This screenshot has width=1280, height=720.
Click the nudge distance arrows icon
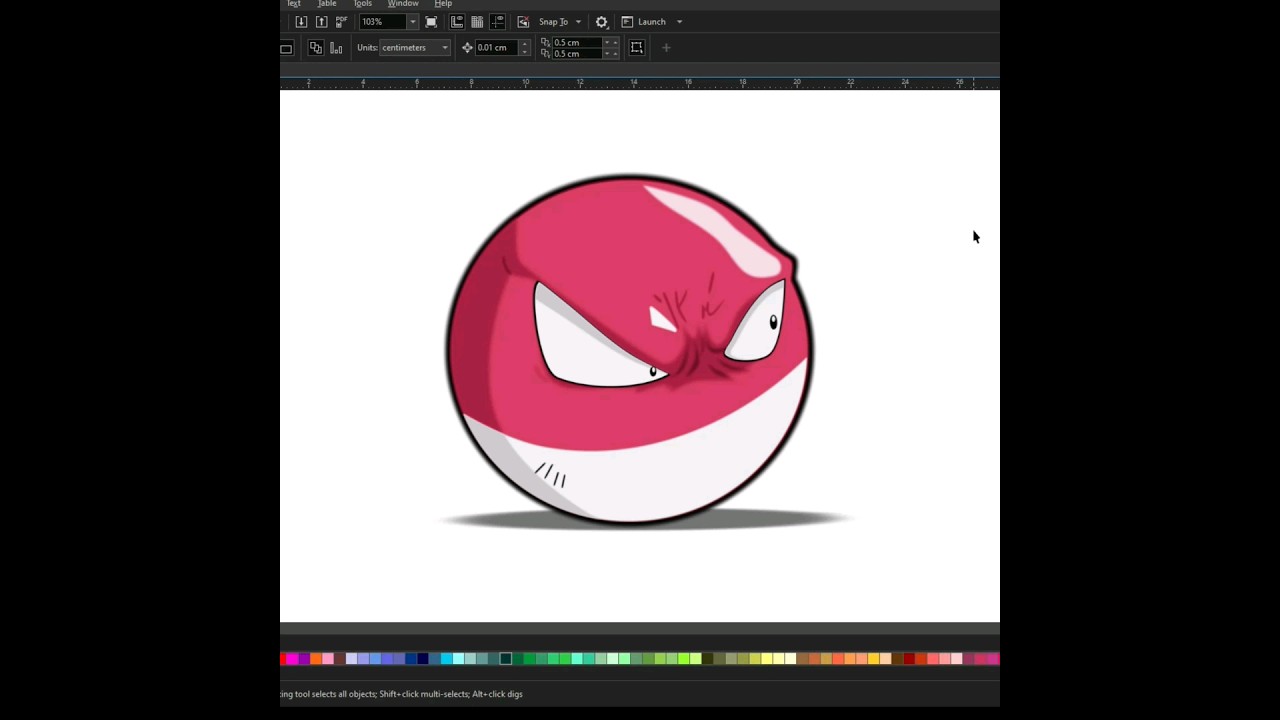[x=467, y=48]
